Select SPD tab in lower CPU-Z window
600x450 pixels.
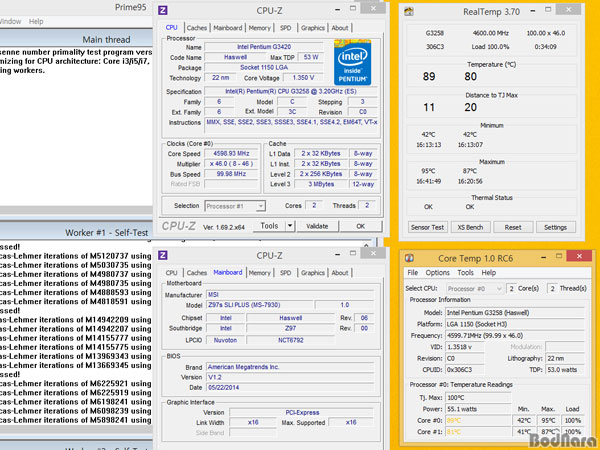pyautogui.click(x=285, y=272)
